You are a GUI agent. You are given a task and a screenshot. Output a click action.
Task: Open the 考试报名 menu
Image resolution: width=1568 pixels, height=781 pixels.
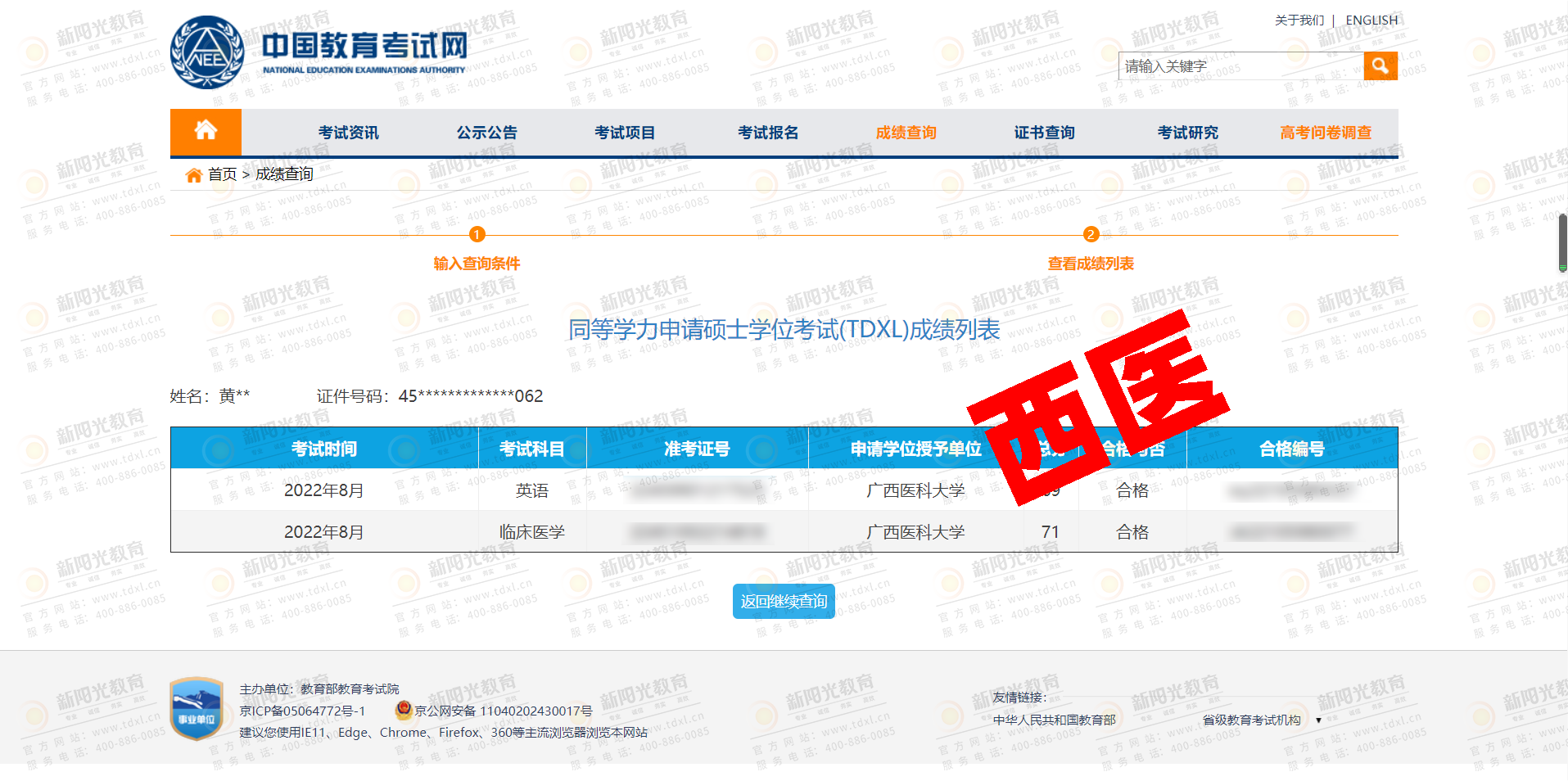coord(768,133)
